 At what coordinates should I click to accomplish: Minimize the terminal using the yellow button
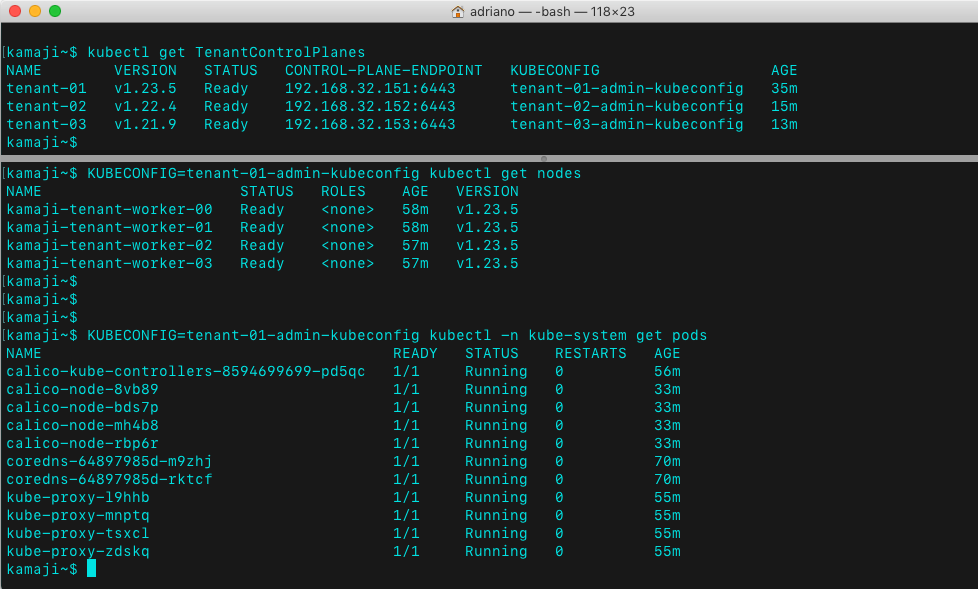coord(34,12)
